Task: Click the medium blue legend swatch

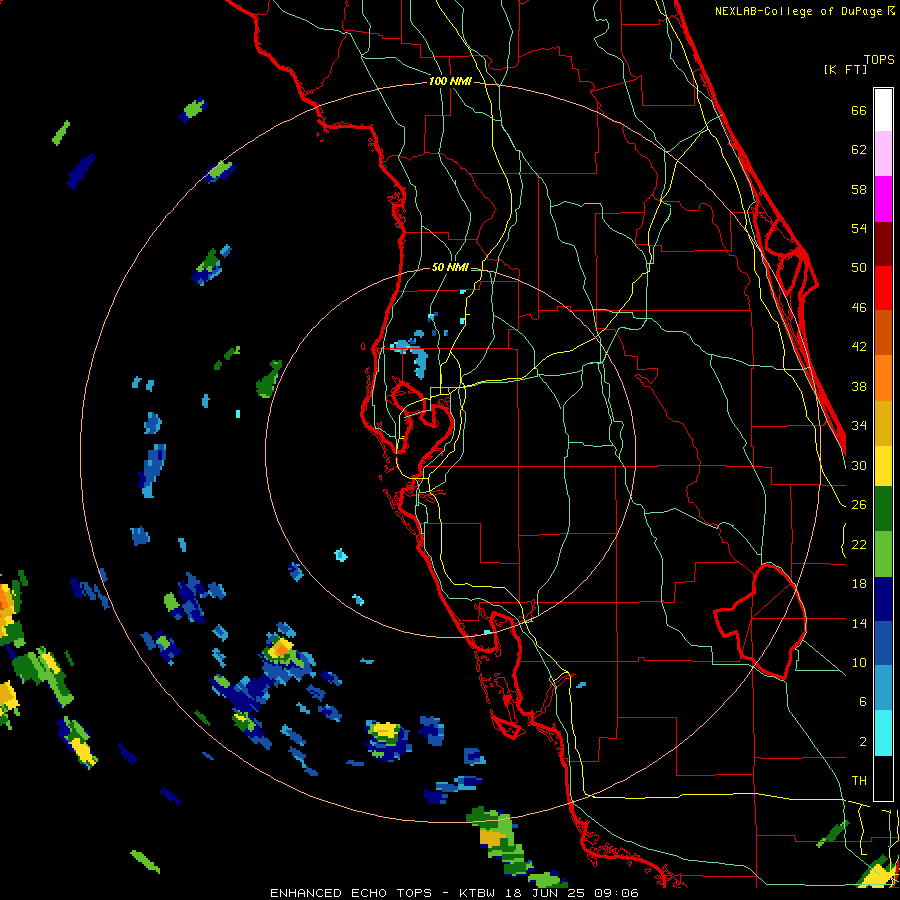Action: click(x=883, y=643)
